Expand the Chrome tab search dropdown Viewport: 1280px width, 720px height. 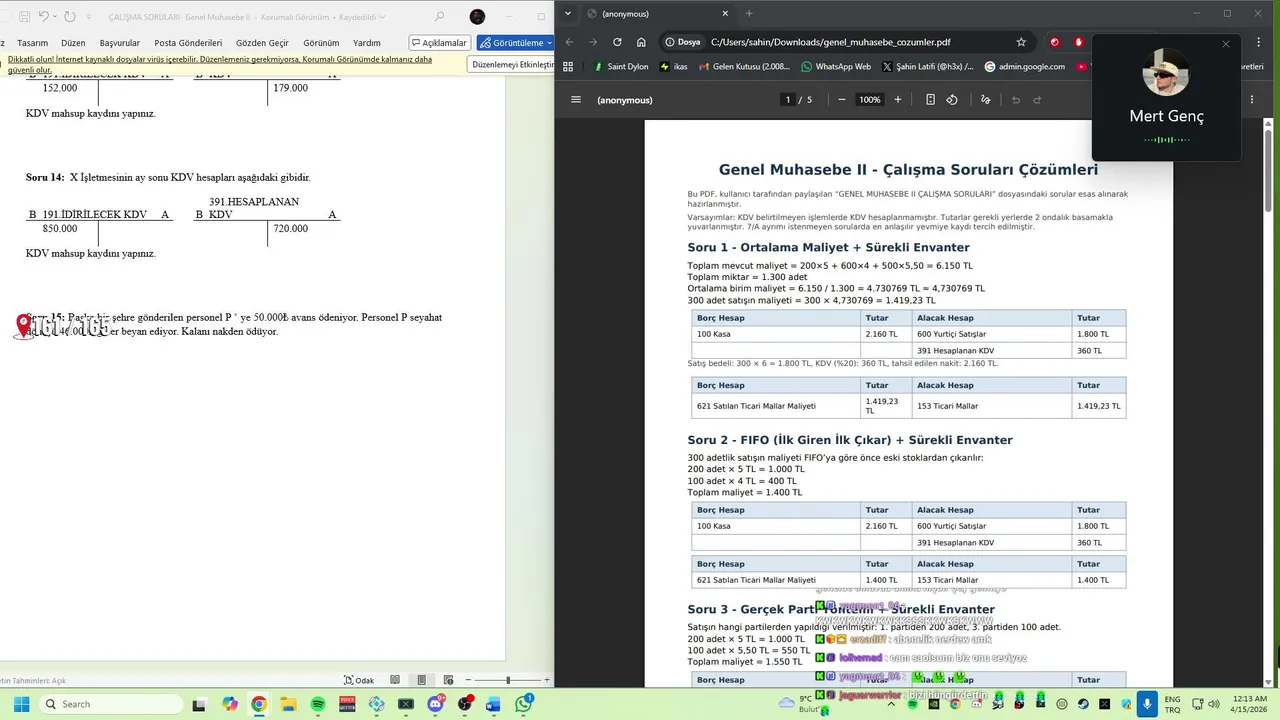[568, 14]
